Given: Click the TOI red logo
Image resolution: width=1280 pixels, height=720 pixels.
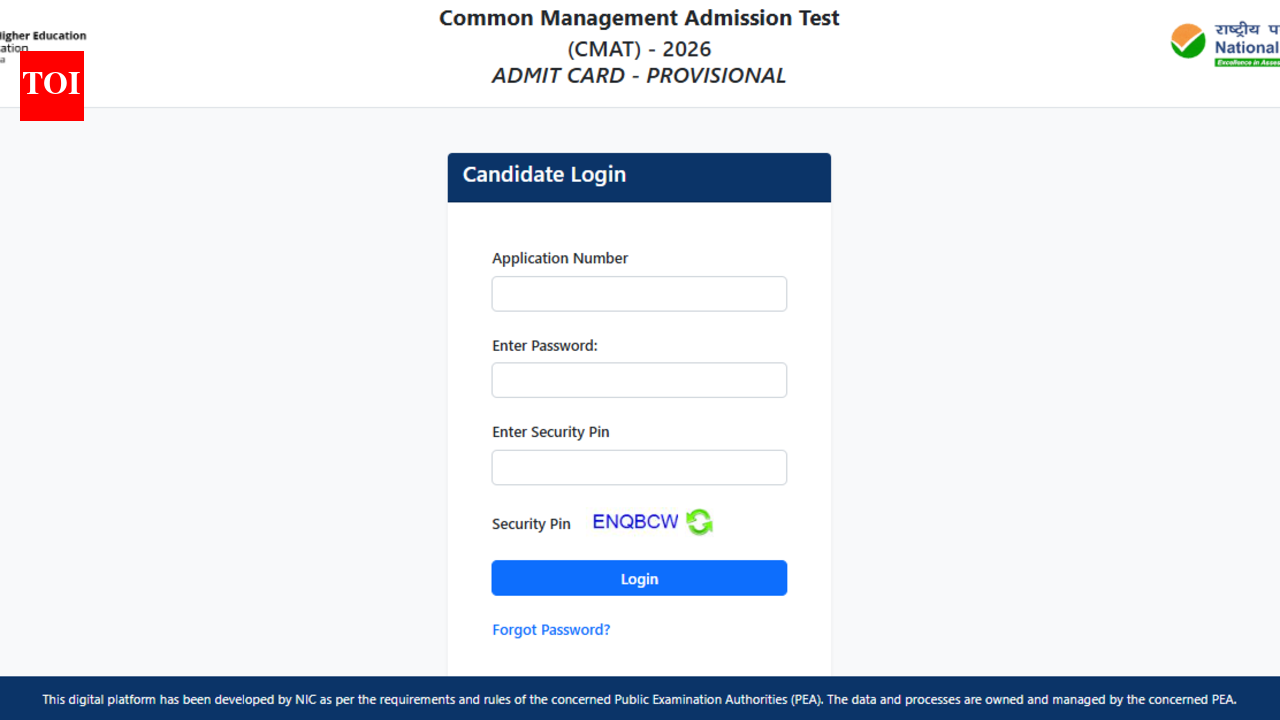Looking at the screenshot, I should coord(51,86).
